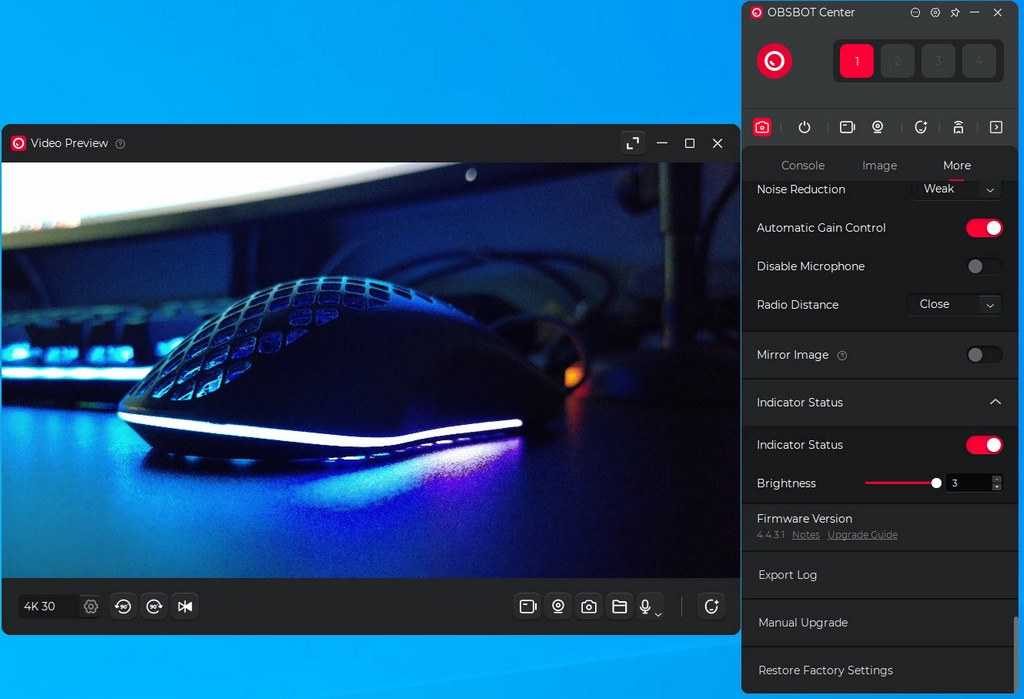Show Video Preview help icon

[120, 144]
